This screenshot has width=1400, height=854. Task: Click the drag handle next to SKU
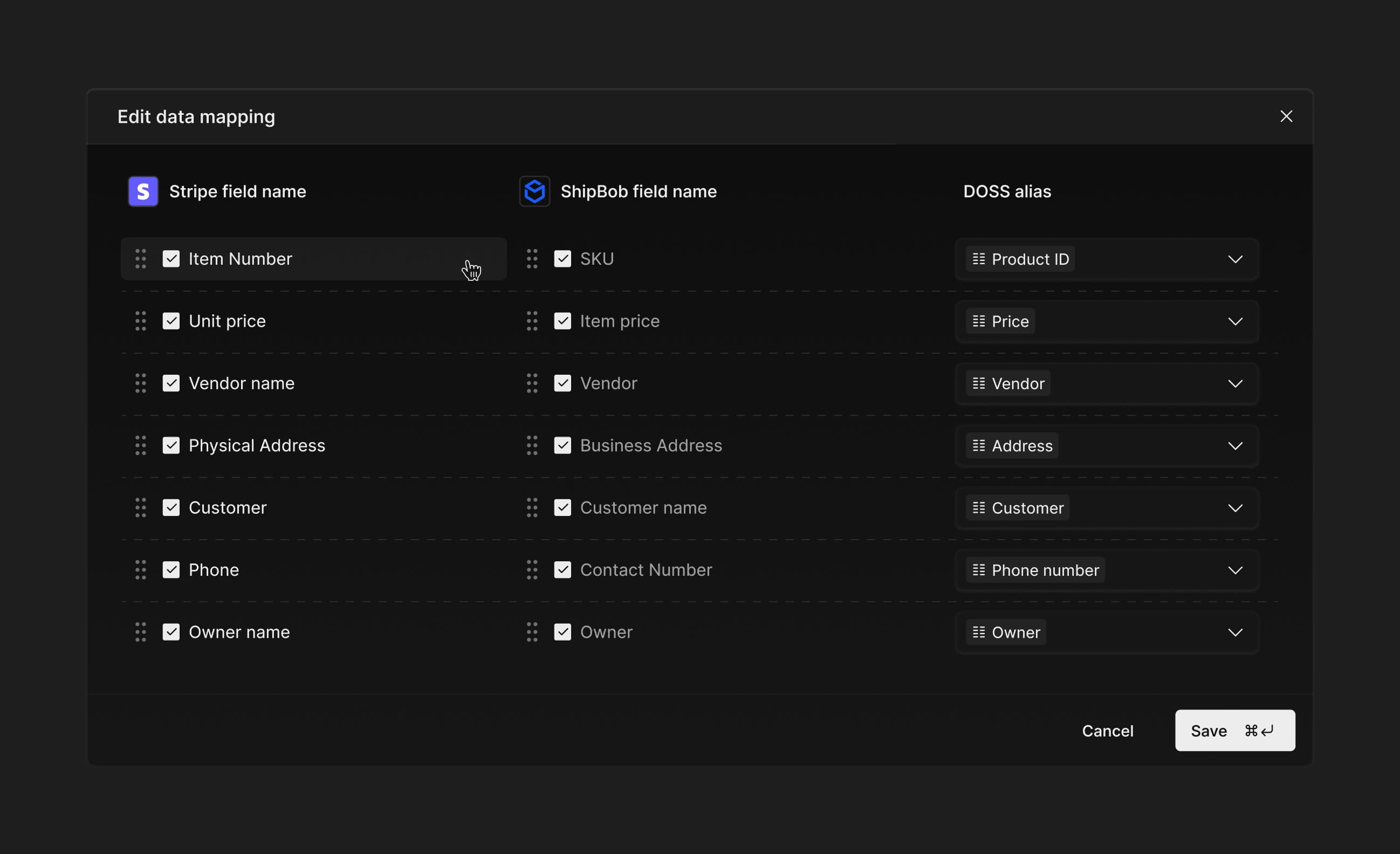(x=532, y=259)
